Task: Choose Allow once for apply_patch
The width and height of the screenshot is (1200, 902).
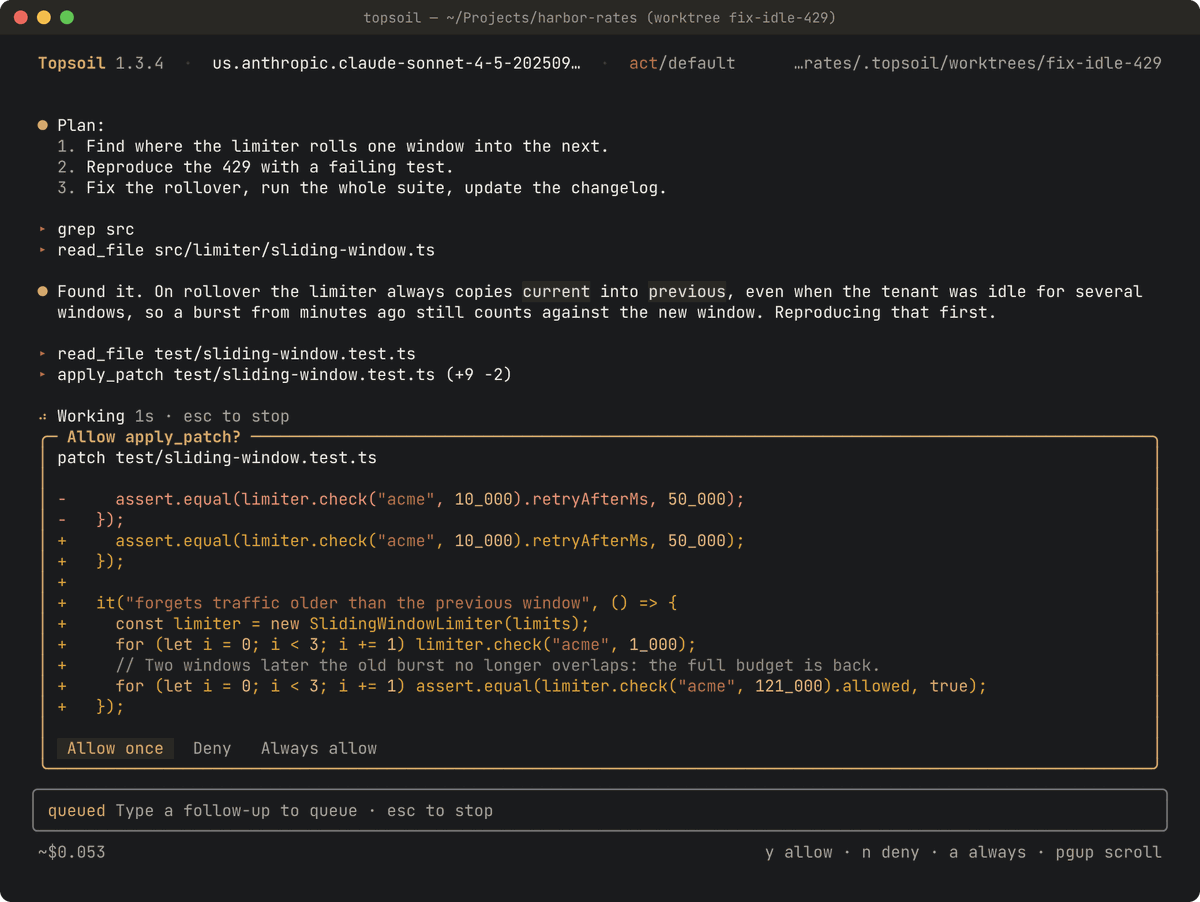Action: pyautogui.click(x=115, y=748)
